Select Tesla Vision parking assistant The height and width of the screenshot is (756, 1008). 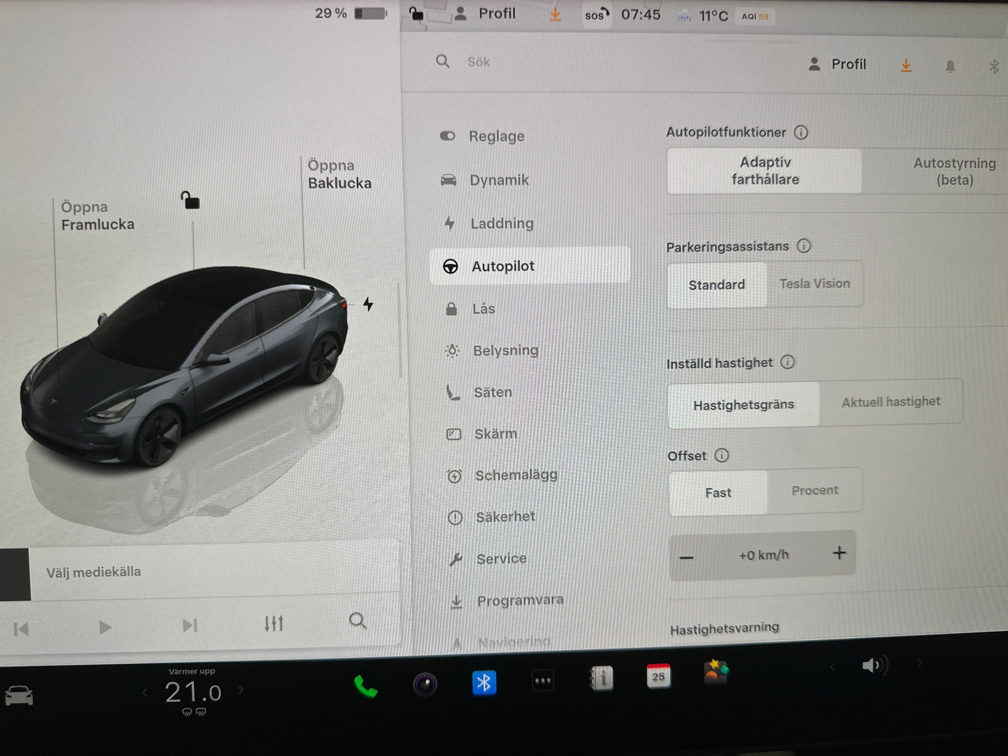pyautogui.click(x=814, y=284)
